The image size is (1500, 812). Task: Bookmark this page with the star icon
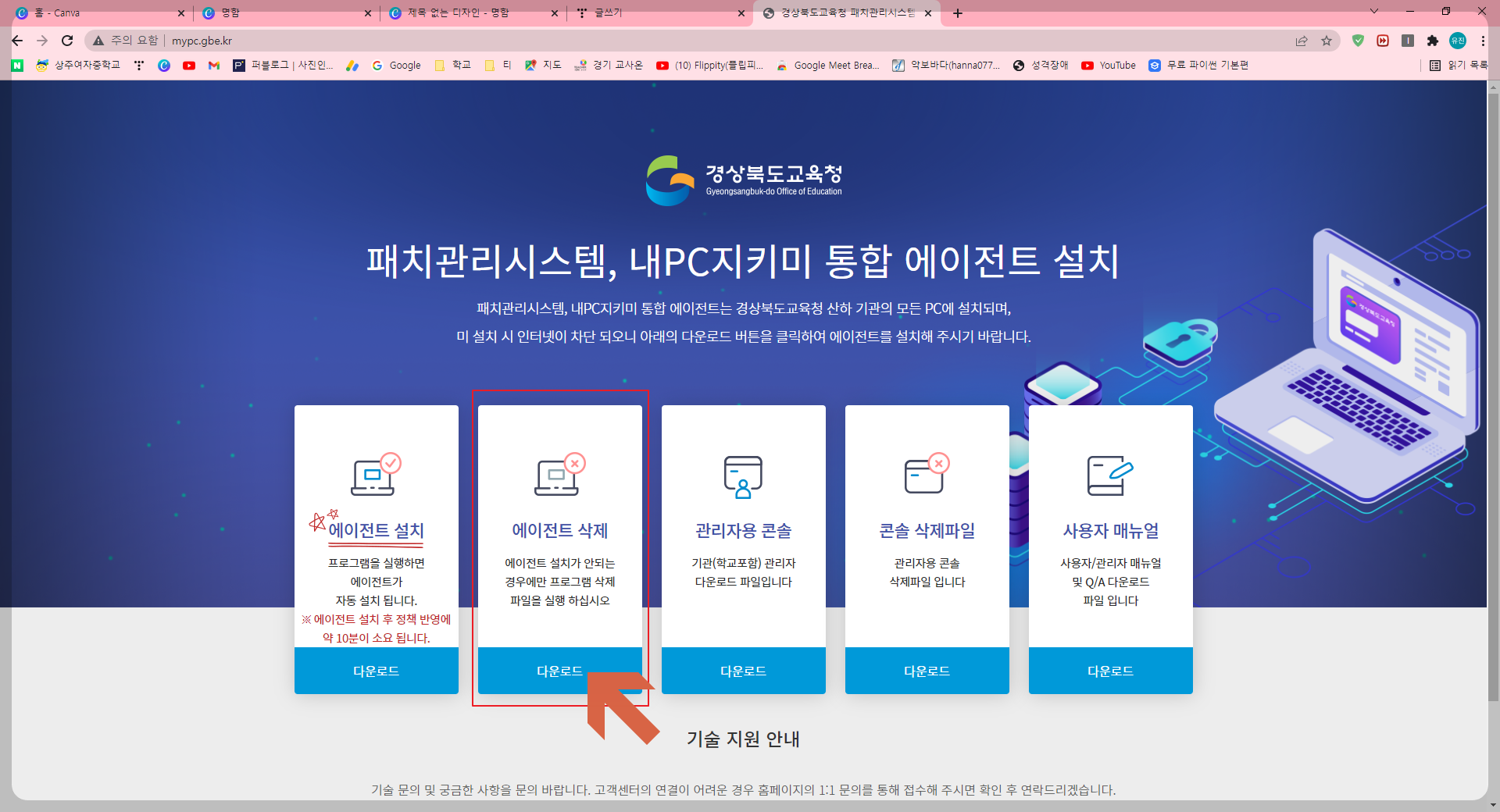(1327, 41)
